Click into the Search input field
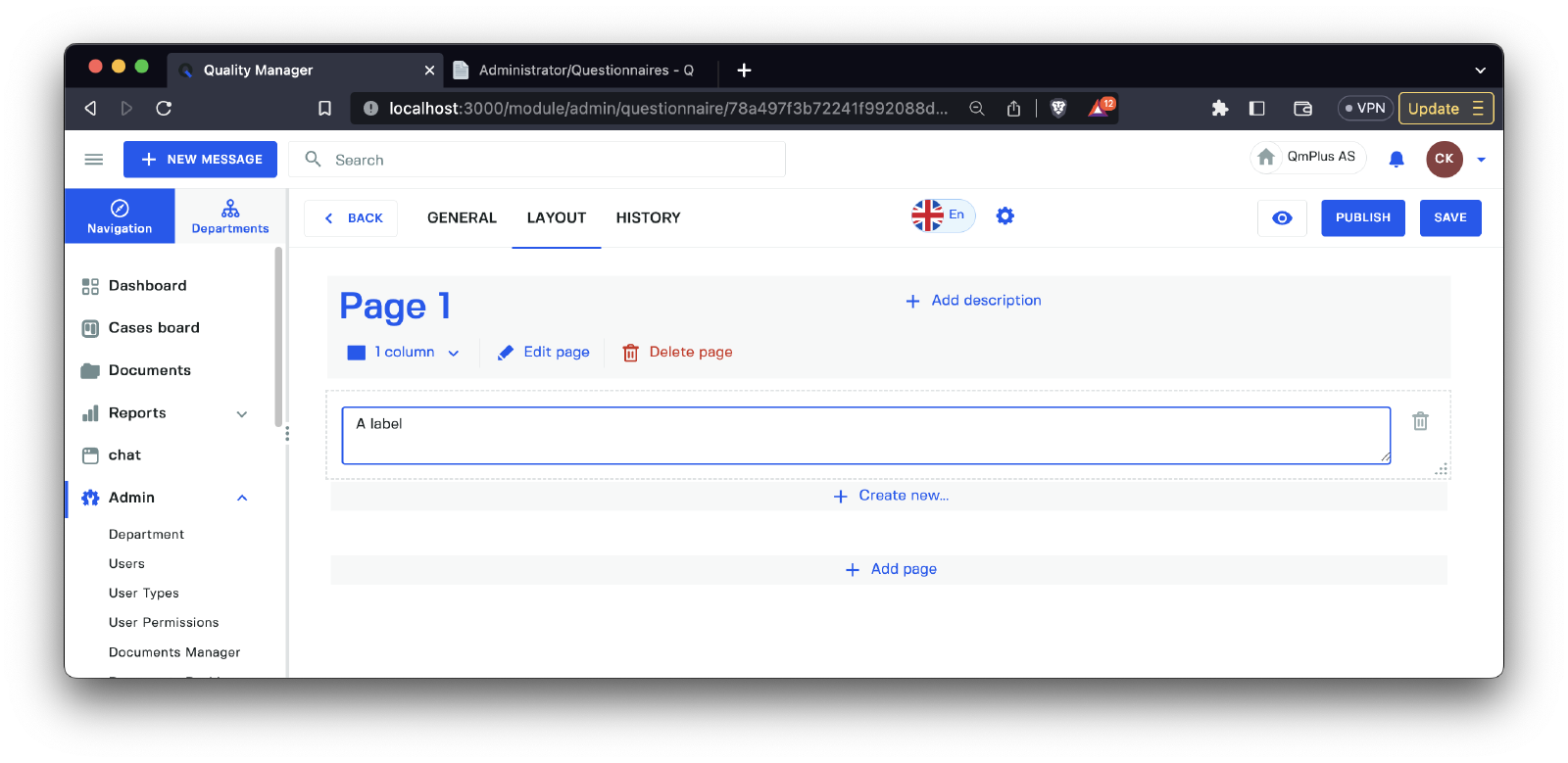 [x=549, y=160]
